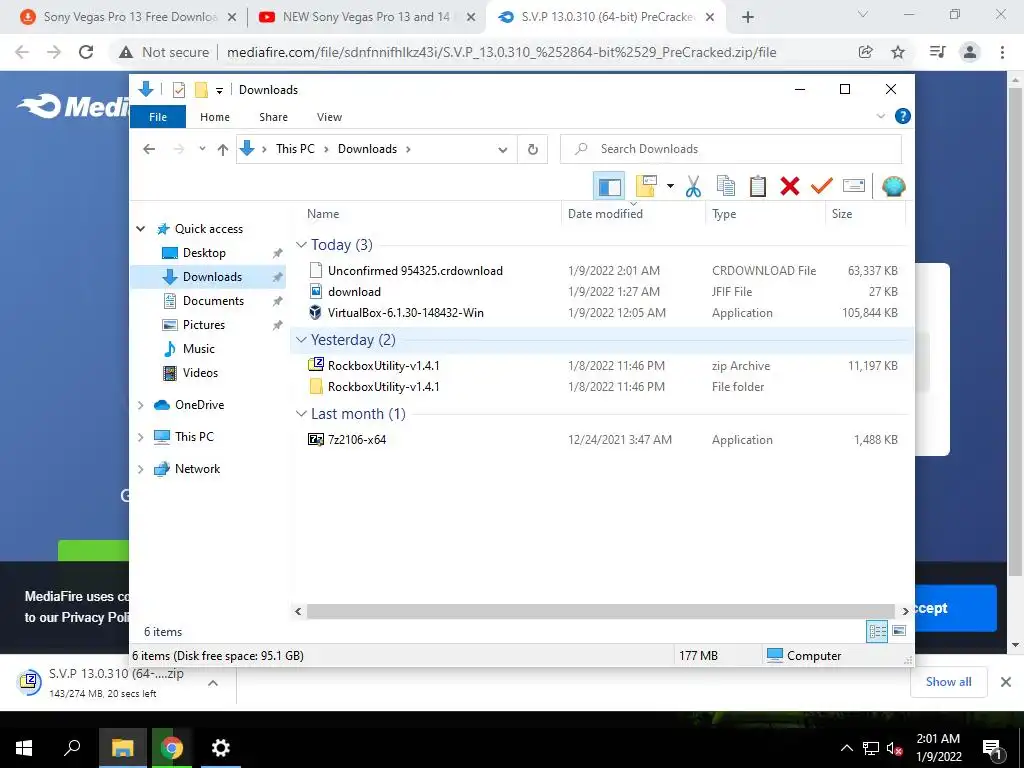Image resolution: width=1024 pixels, height=768 pixels.
Task: Go up one folder level arrow
Action: [223, 150]
